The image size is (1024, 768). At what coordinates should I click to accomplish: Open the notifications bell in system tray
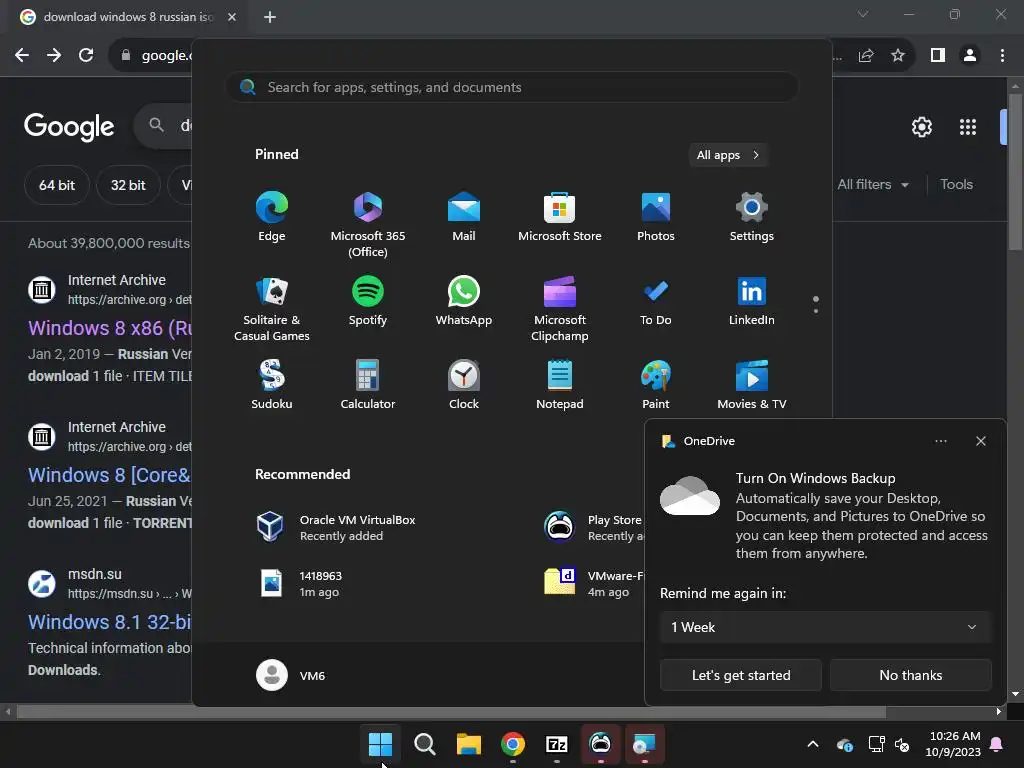[997, 744]
